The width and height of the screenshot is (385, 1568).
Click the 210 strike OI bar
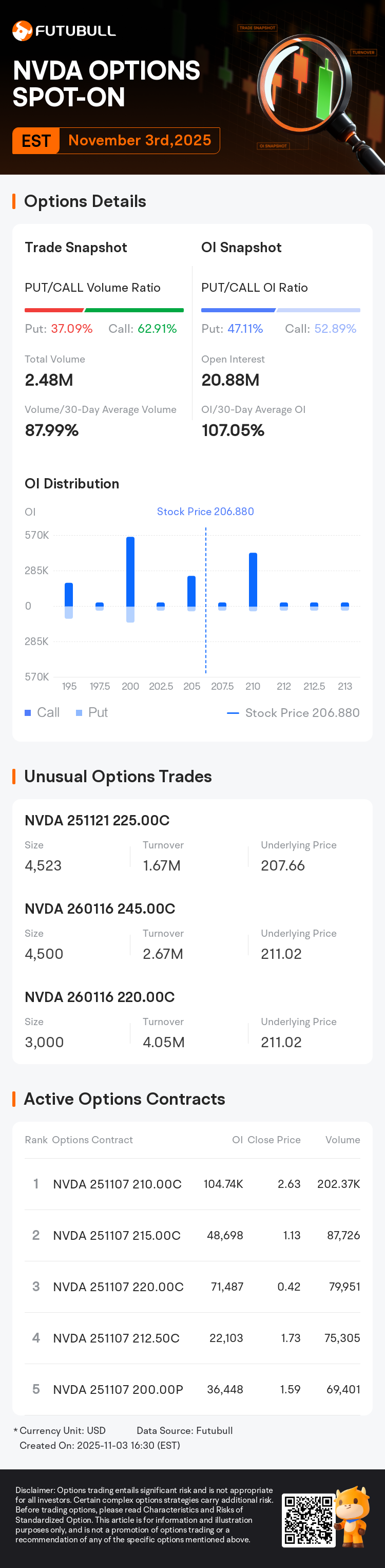point(253,580)
